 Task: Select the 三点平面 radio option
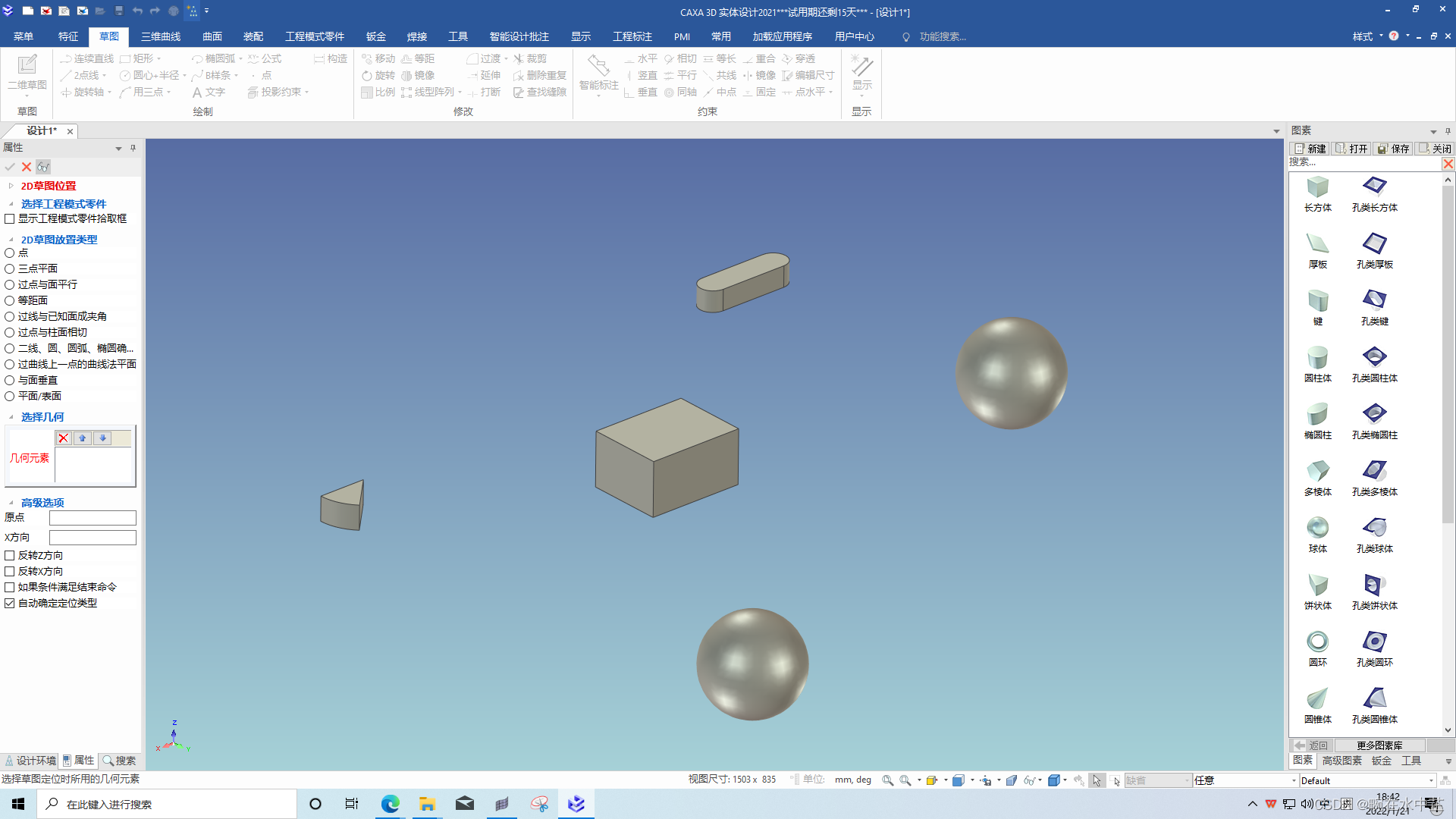tap(10, 268)
